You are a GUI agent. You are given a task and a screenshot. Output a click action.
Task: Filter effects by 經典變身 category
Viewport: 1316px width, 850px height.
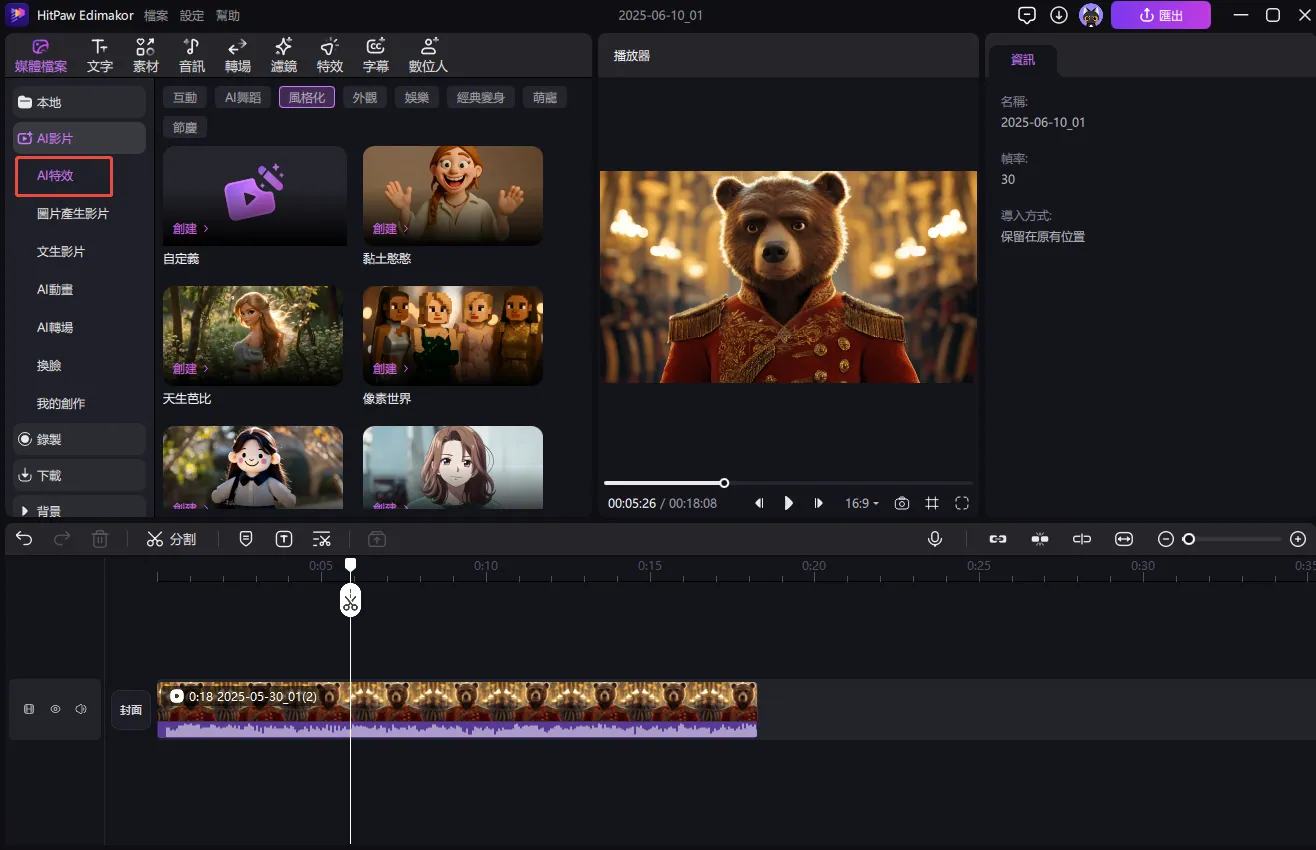point(481,97)
